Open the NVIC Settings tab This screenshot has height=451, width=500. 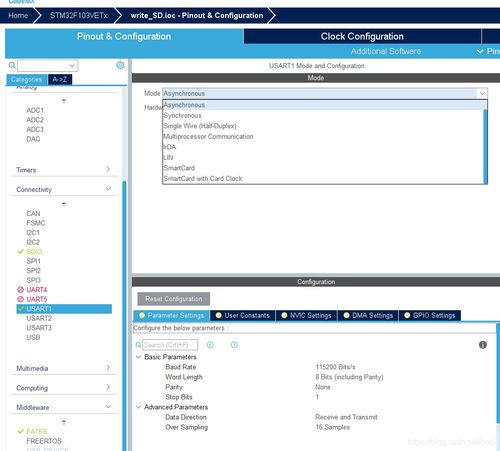pyautogui.click(x=306, y=315)
